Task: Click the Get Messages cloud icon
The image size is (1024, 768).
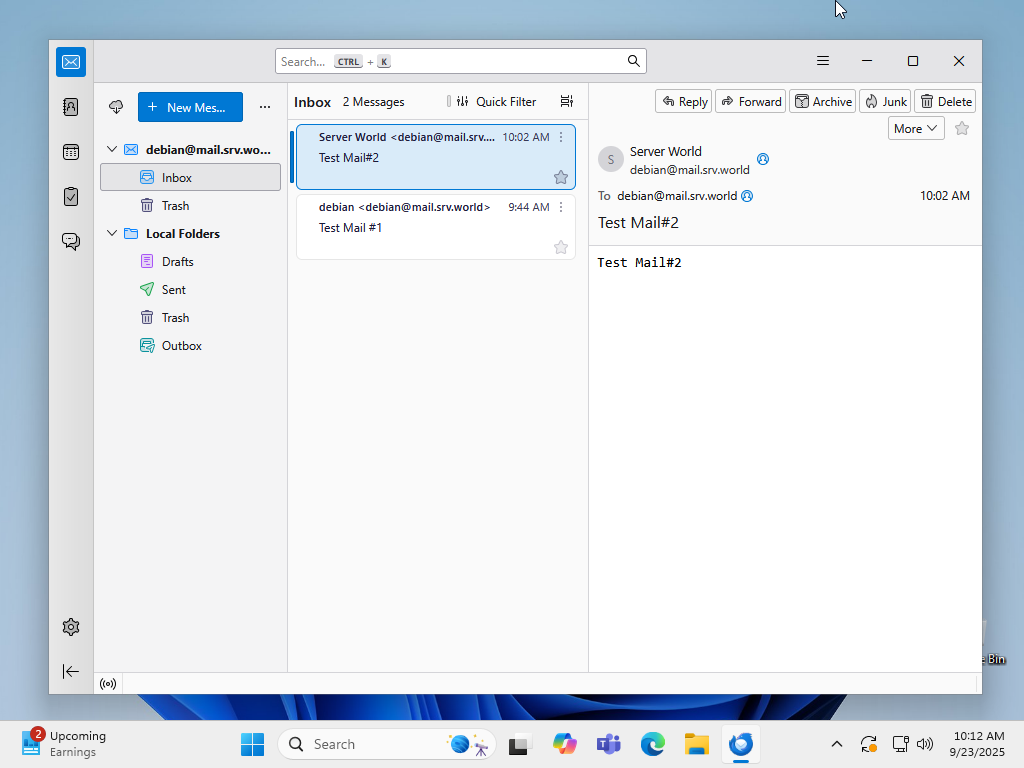Action: [116, 107]
